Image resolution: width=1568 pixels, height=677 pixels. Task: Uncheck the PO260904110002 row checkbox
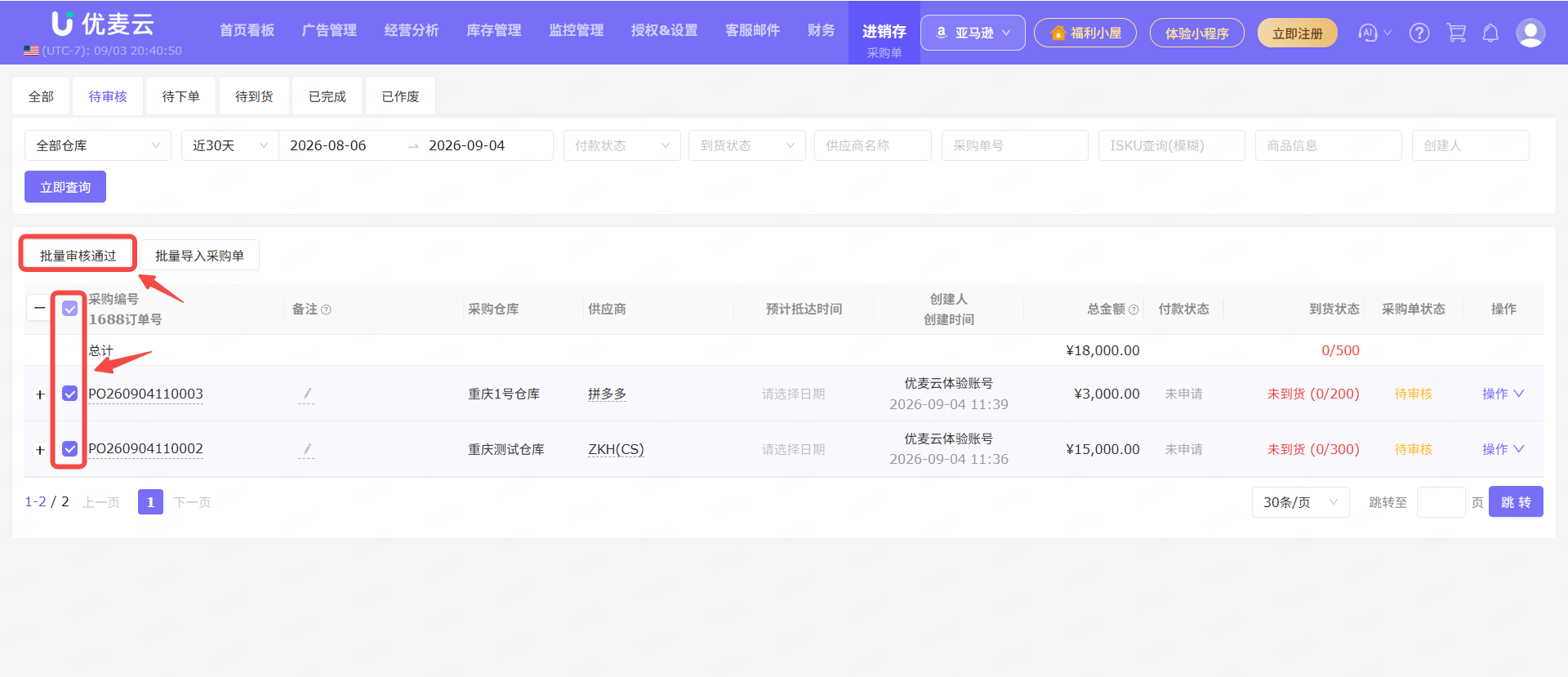point(70,449)
